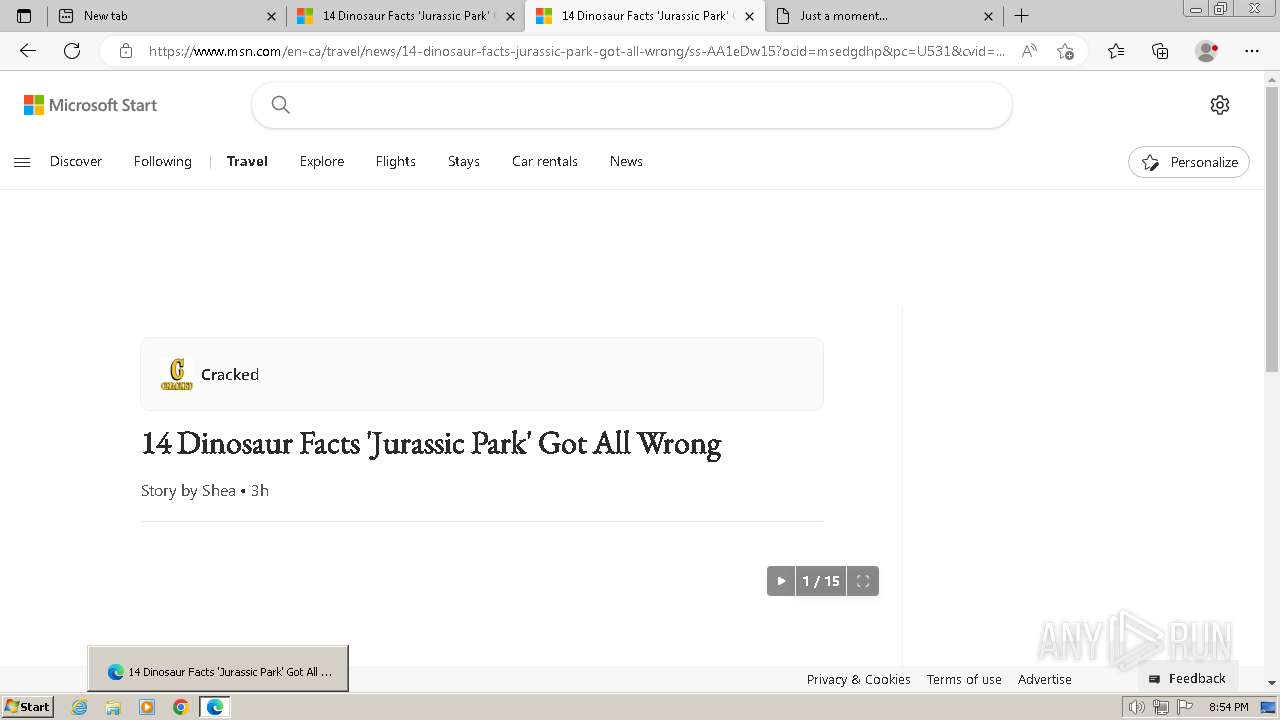Enter fullscreen slideshow view
This screenshot has width=1280, height=720.
pos(863,581)
